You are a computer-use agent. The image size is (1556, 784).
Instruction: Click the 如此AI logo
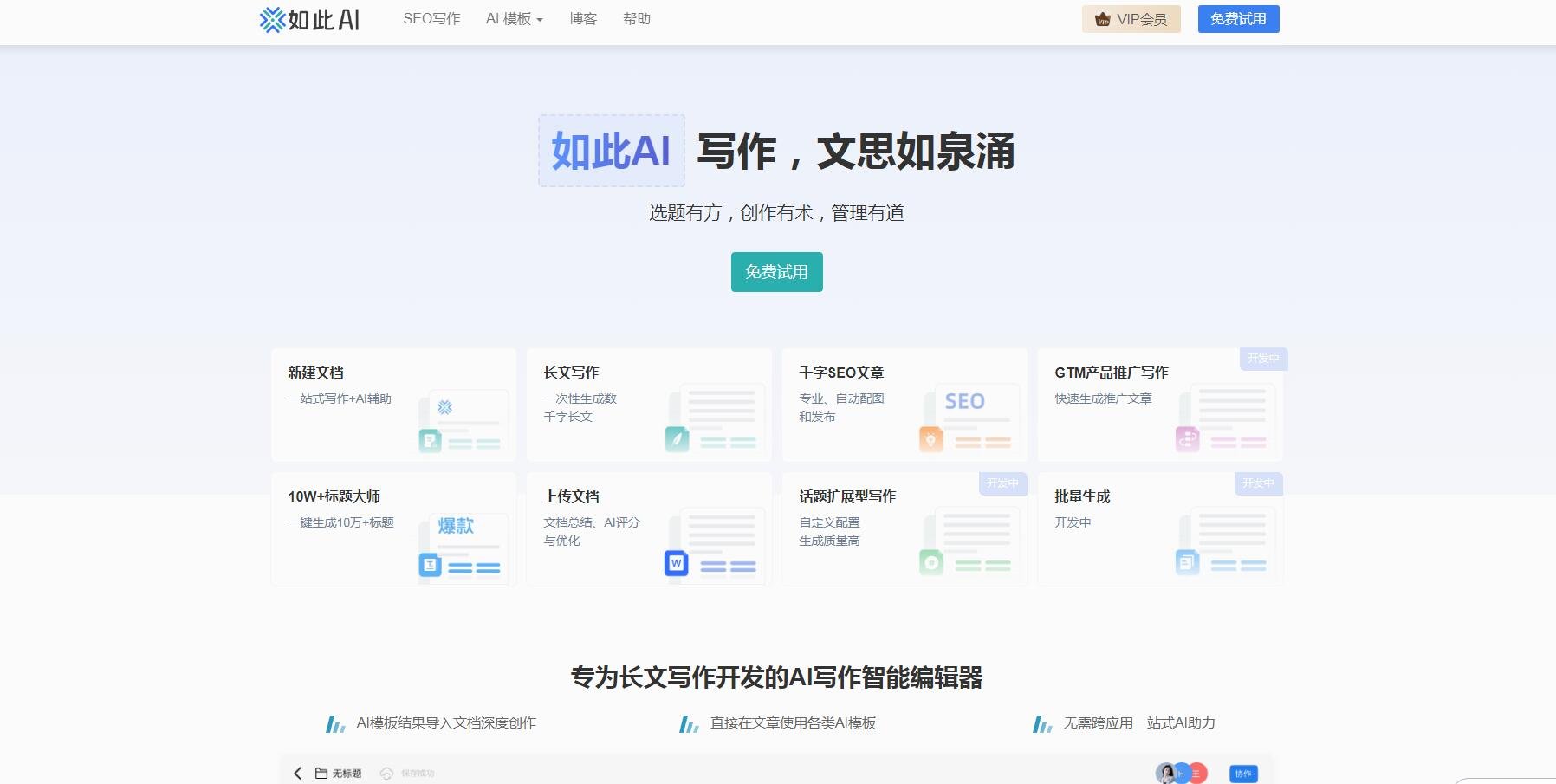click(309, 18)
